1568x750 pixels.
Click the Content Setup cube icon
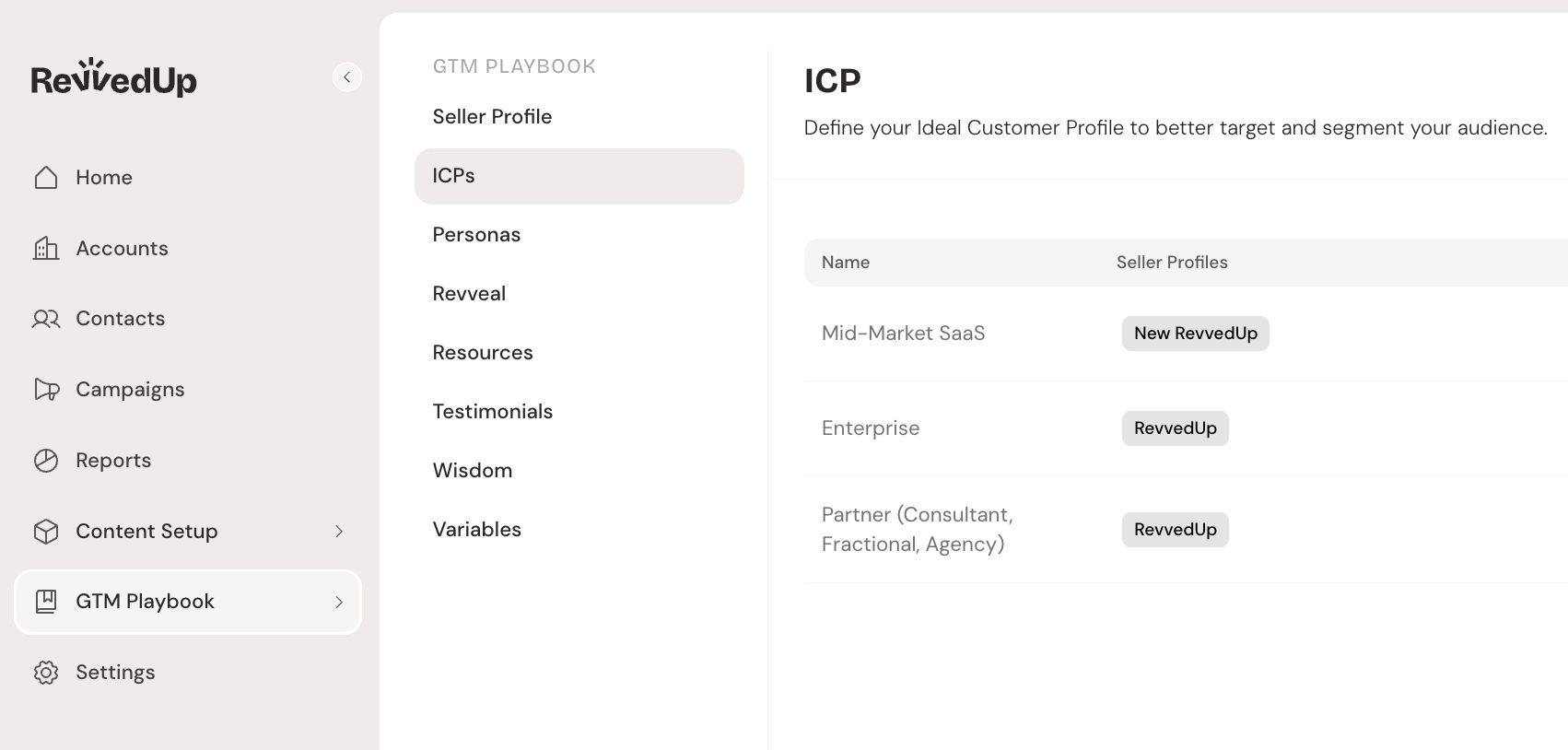click(46, 532)
